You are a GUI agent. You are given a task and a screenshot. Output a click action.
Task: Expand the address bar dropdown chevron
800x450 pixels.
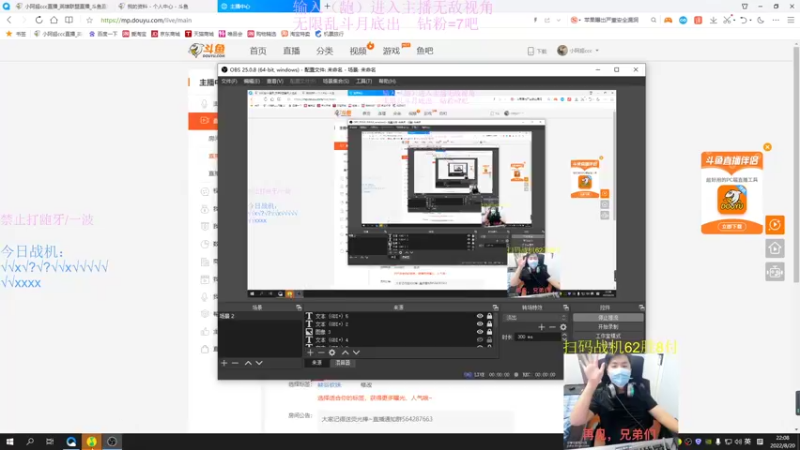click(x=559, y=20)
